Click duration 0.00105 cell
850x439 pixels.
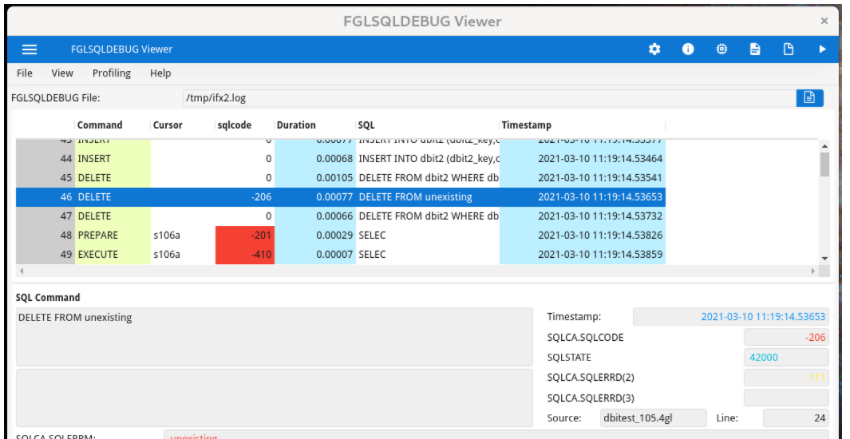point(315,178)
